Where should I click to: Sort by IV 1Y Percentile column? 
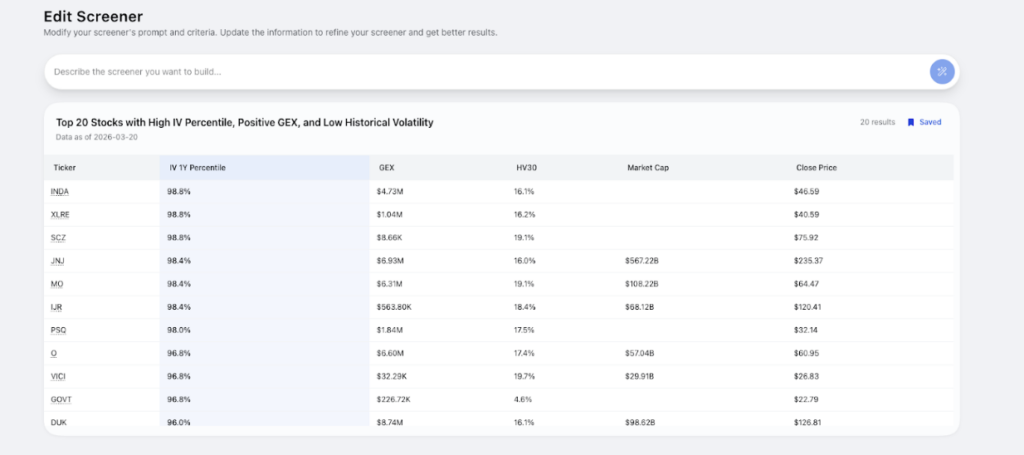click(x=197, y=168)
